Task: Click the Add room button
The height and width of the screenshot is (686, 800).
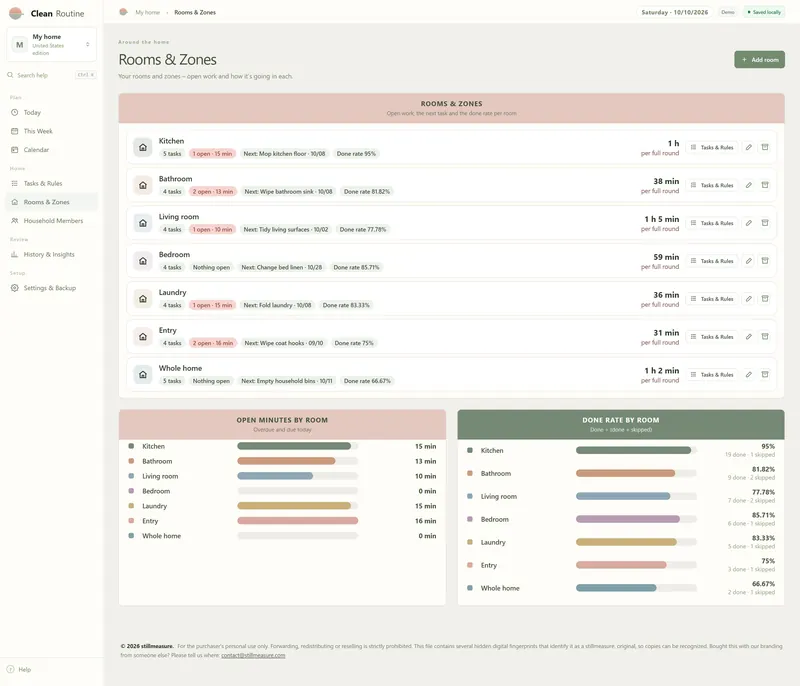Action: click(759, 60)
